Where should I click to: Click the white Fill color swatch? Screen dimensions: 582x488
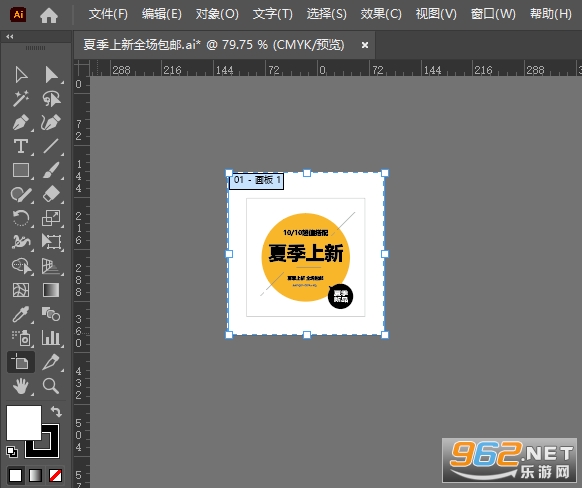(x=24, y=423)
